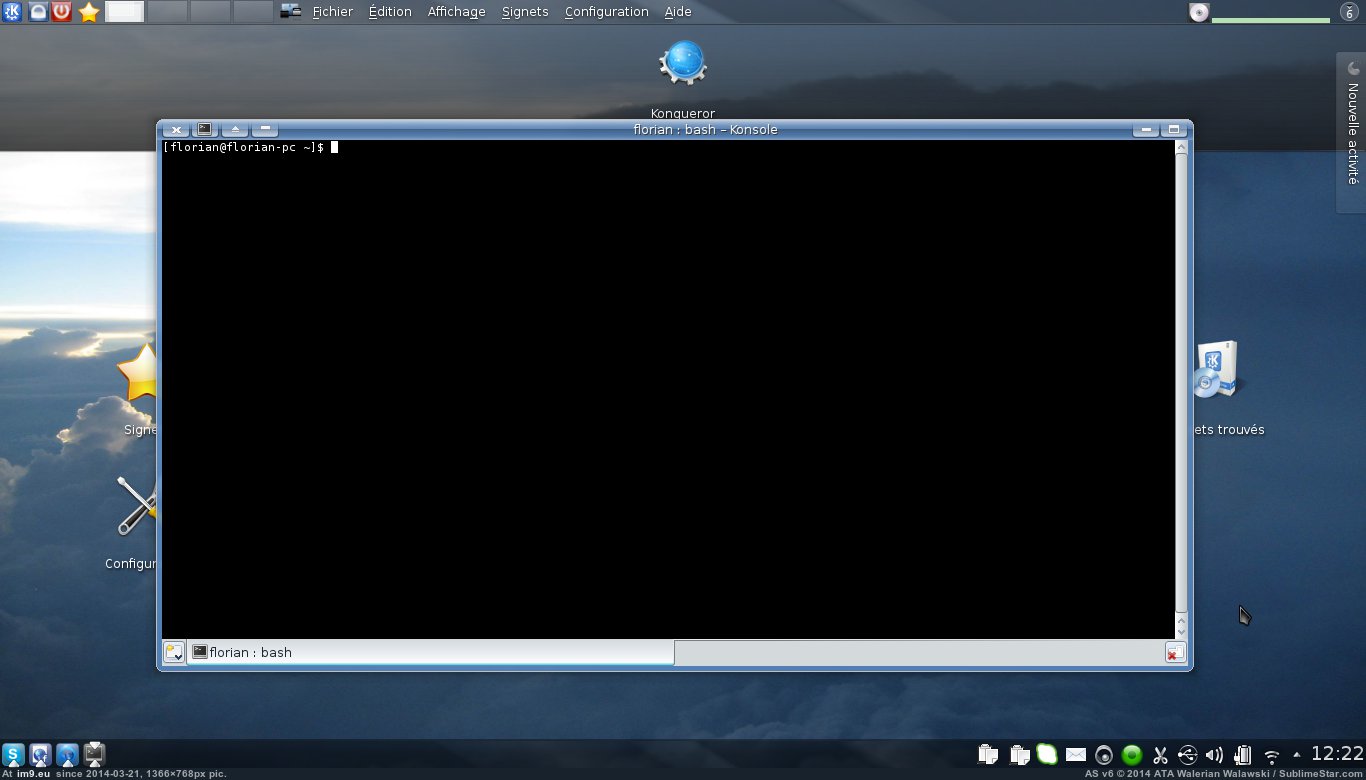Open the KDE application launcher
This screenshot has height=780, width=1366.
[13, 12]
